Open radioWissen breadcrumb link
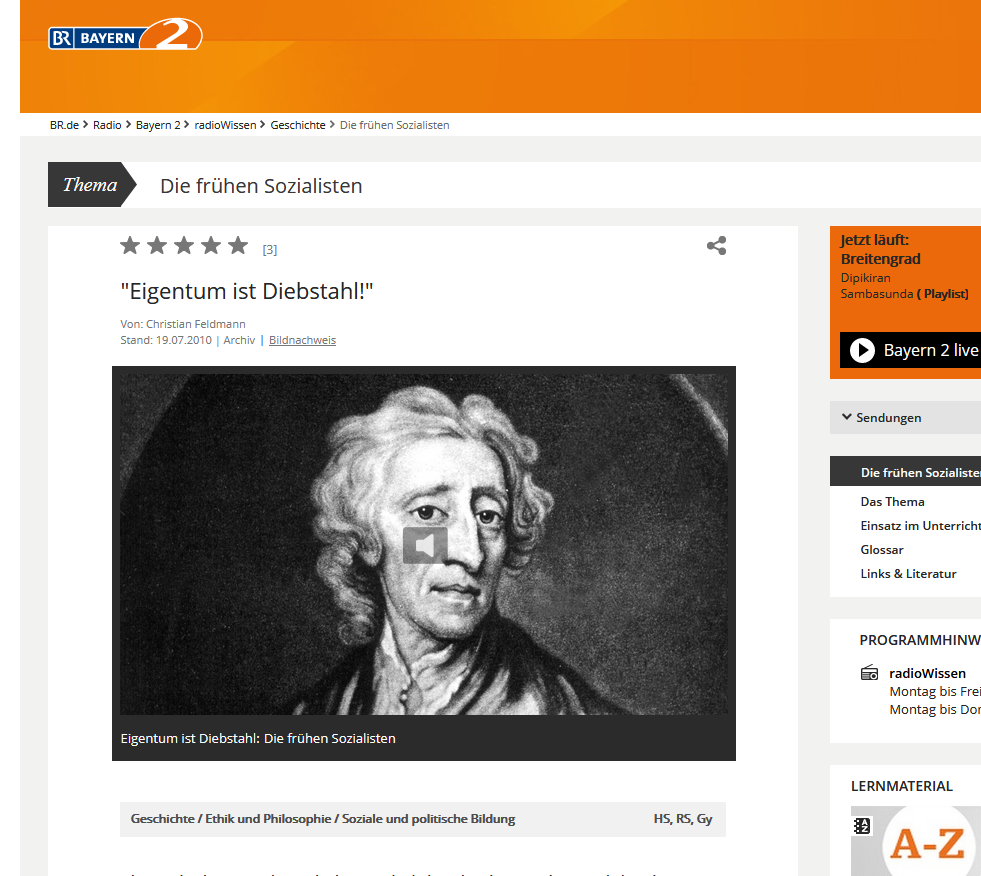The height and width of the screenshot is (876, 981). 225,125
